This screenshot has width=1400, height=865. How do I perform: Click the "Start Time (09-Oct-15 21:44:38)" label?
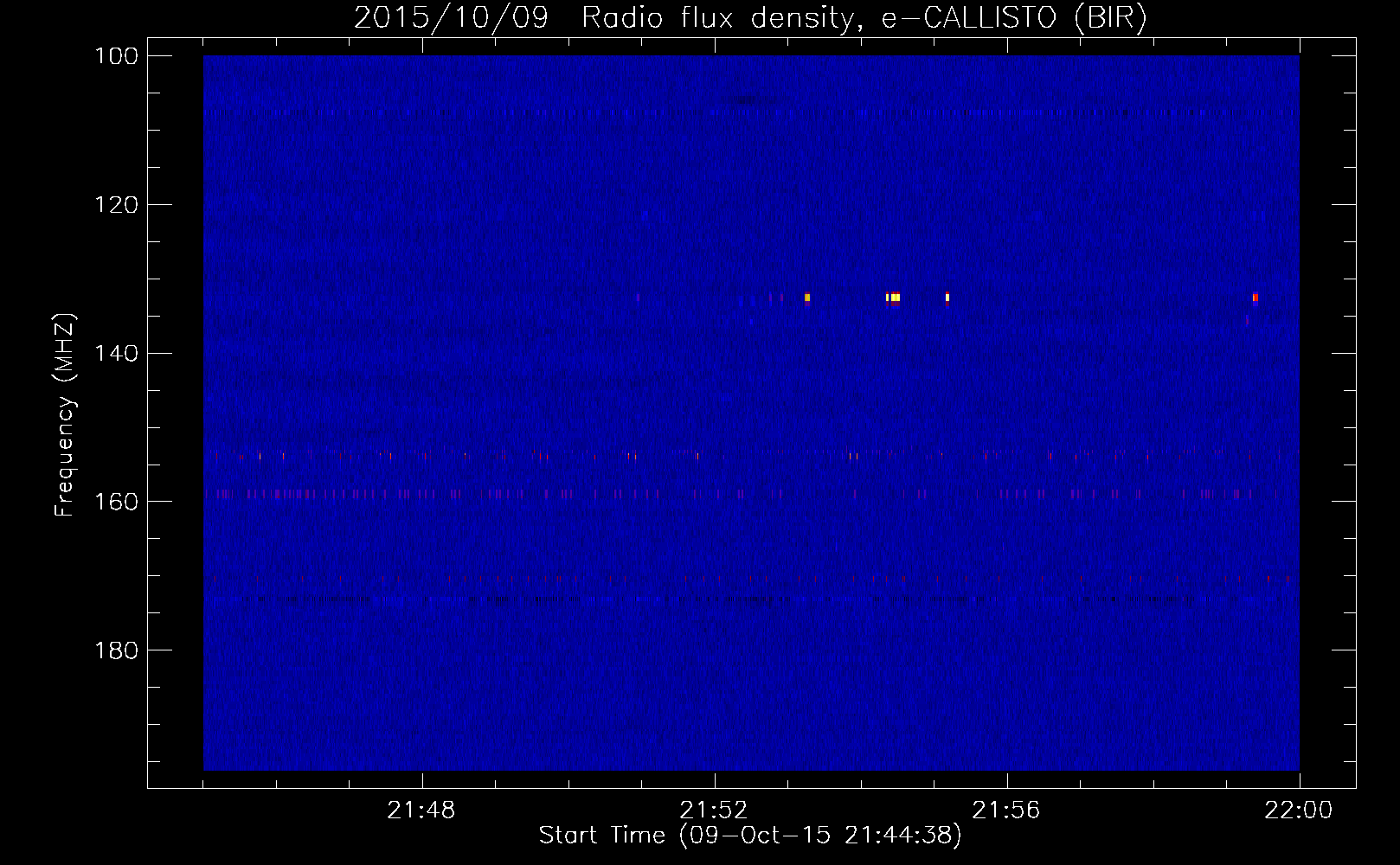[750, 836]
